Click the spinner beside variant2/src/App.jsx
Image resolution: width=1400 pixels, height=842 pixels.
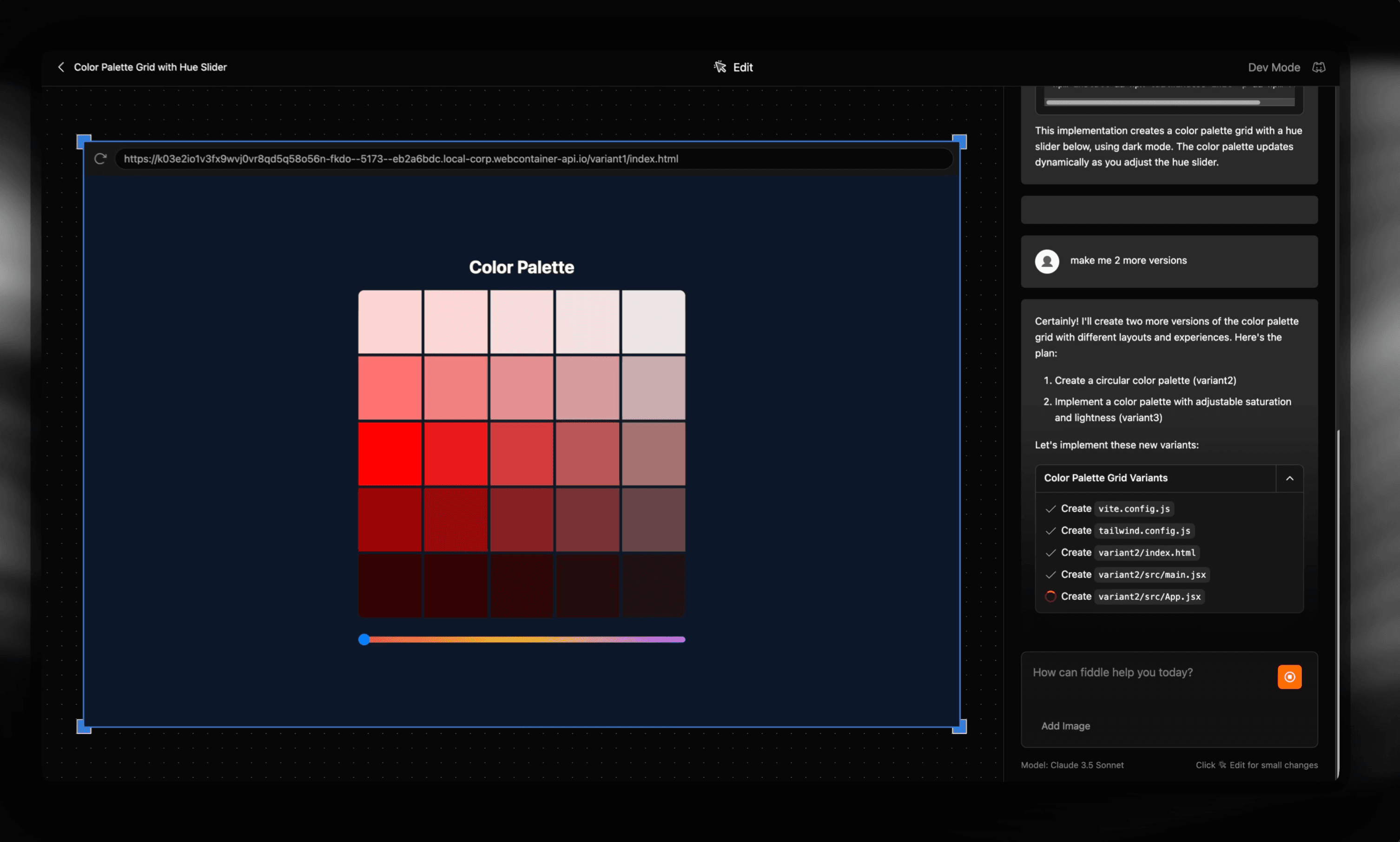pyautogui.click(x=1050, y=596)
